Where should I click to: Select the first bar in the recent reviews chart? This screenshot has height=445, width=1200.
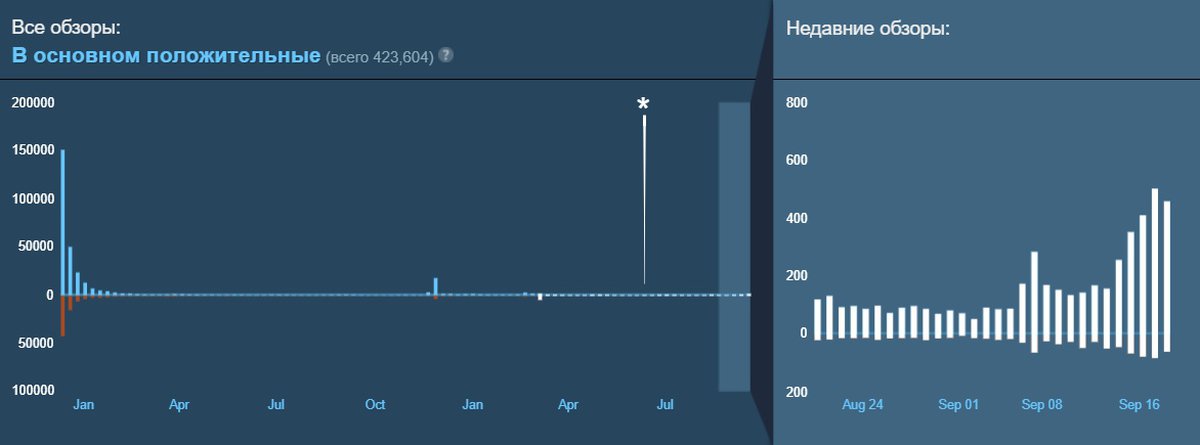click(817, 316)
